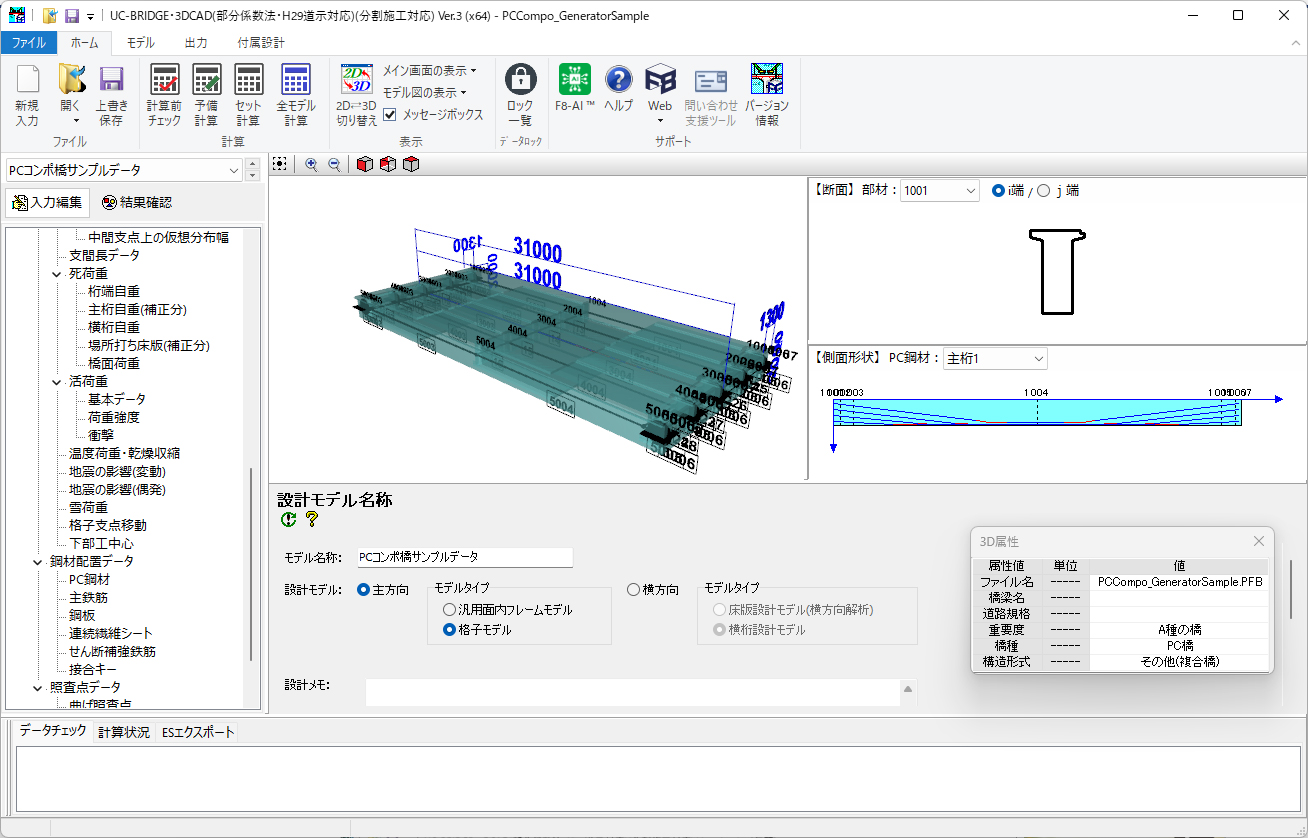Select the 横方向 radio button

click(x=634, y=590)
